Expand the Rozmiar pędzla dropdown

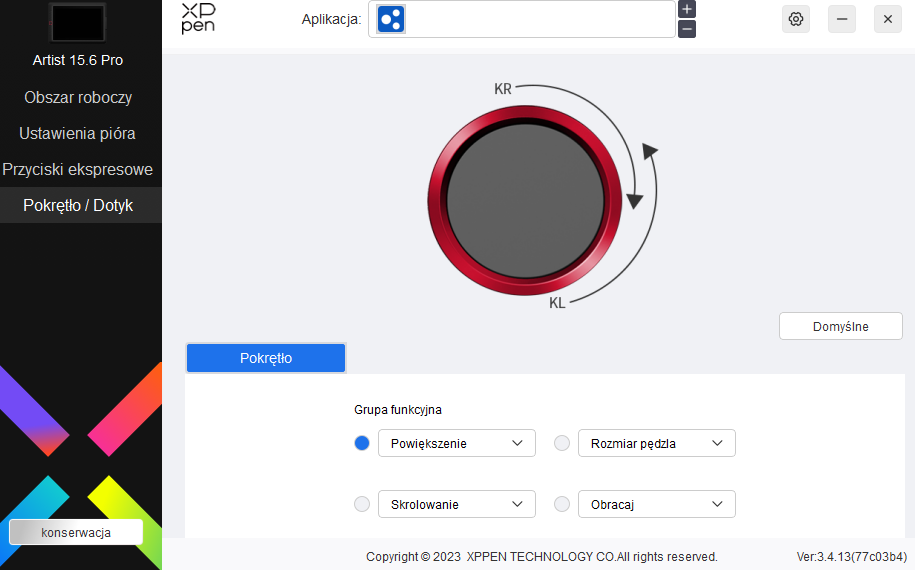(x=657, y=443)
